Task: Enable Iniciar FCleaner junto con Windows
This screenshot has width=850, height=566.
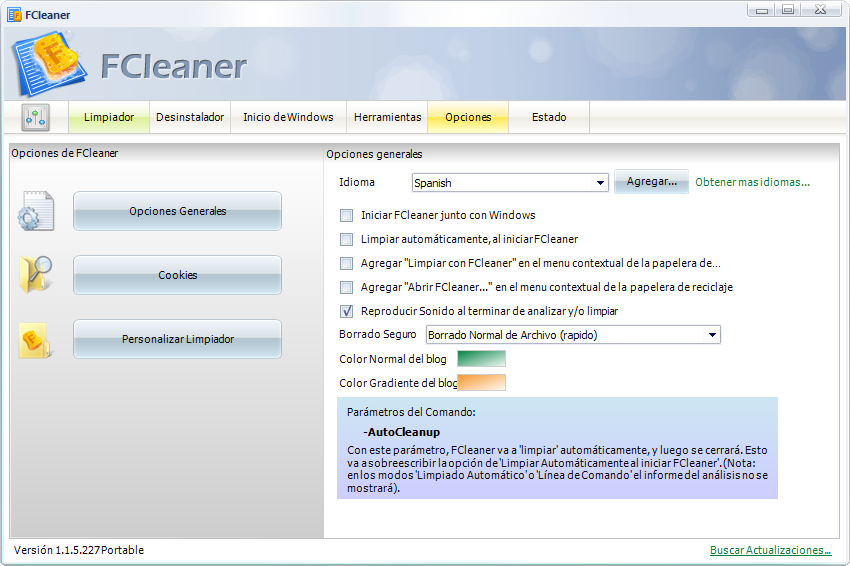Action: tap(346, 215)
